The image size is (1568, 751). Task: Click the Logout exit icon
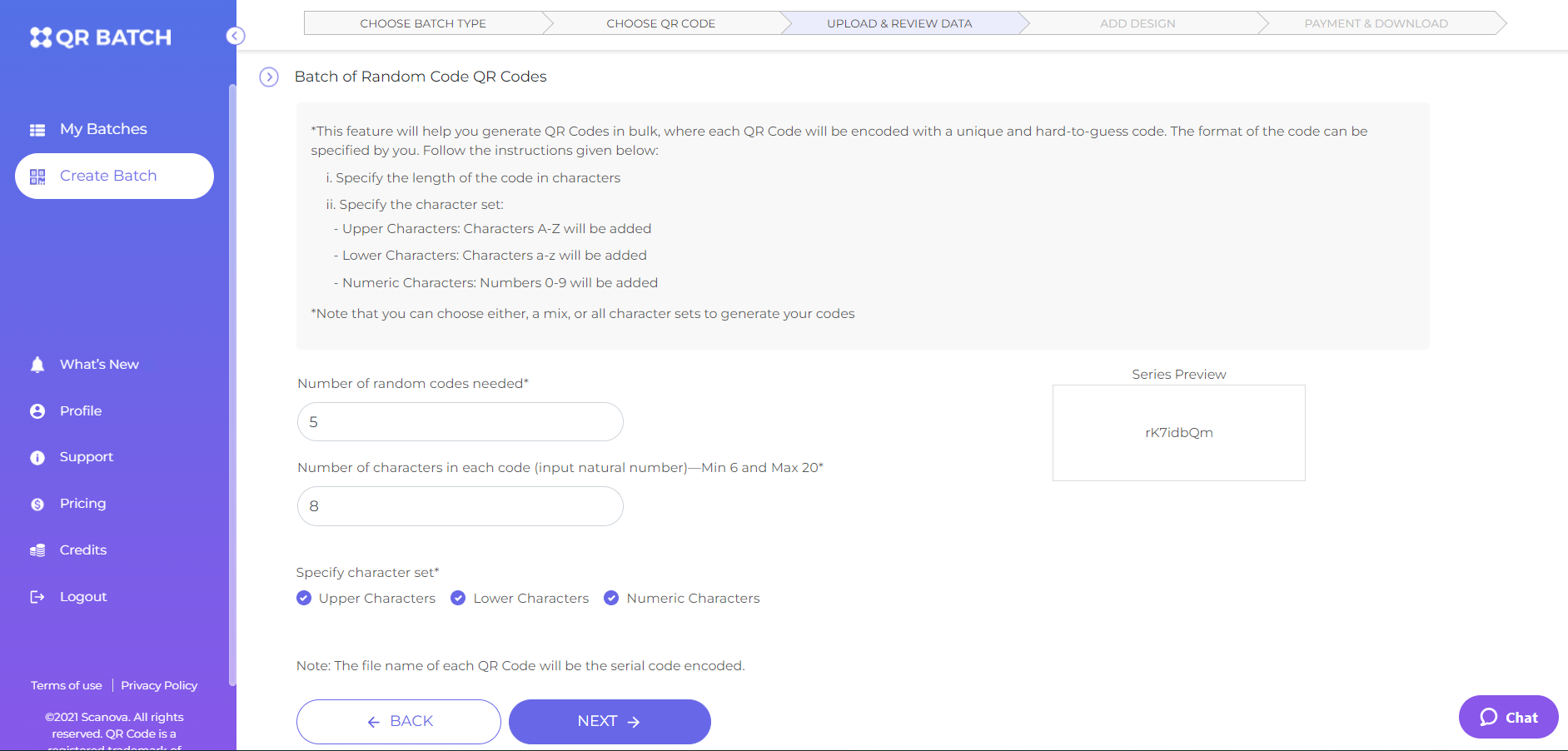click(37, 597)
